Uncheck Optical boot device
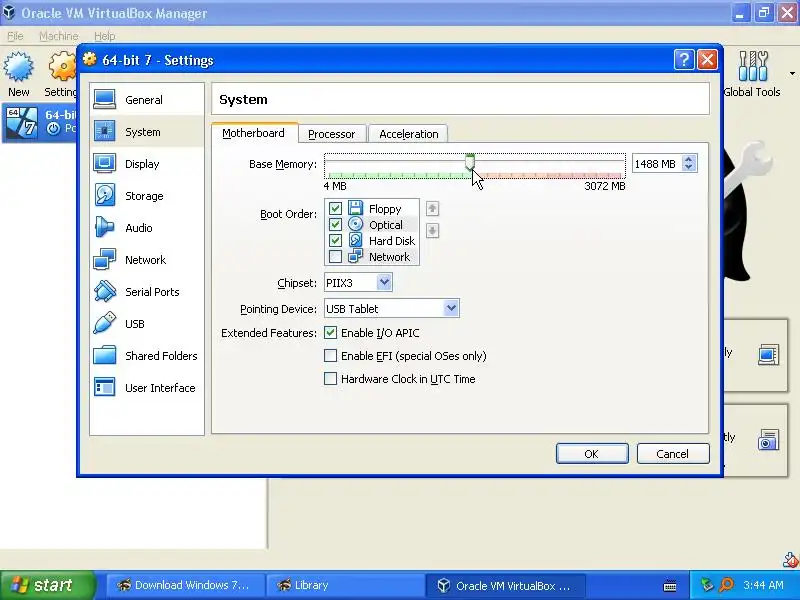The height and width of the screenshot is (600, 800). (x=335, y=224)
